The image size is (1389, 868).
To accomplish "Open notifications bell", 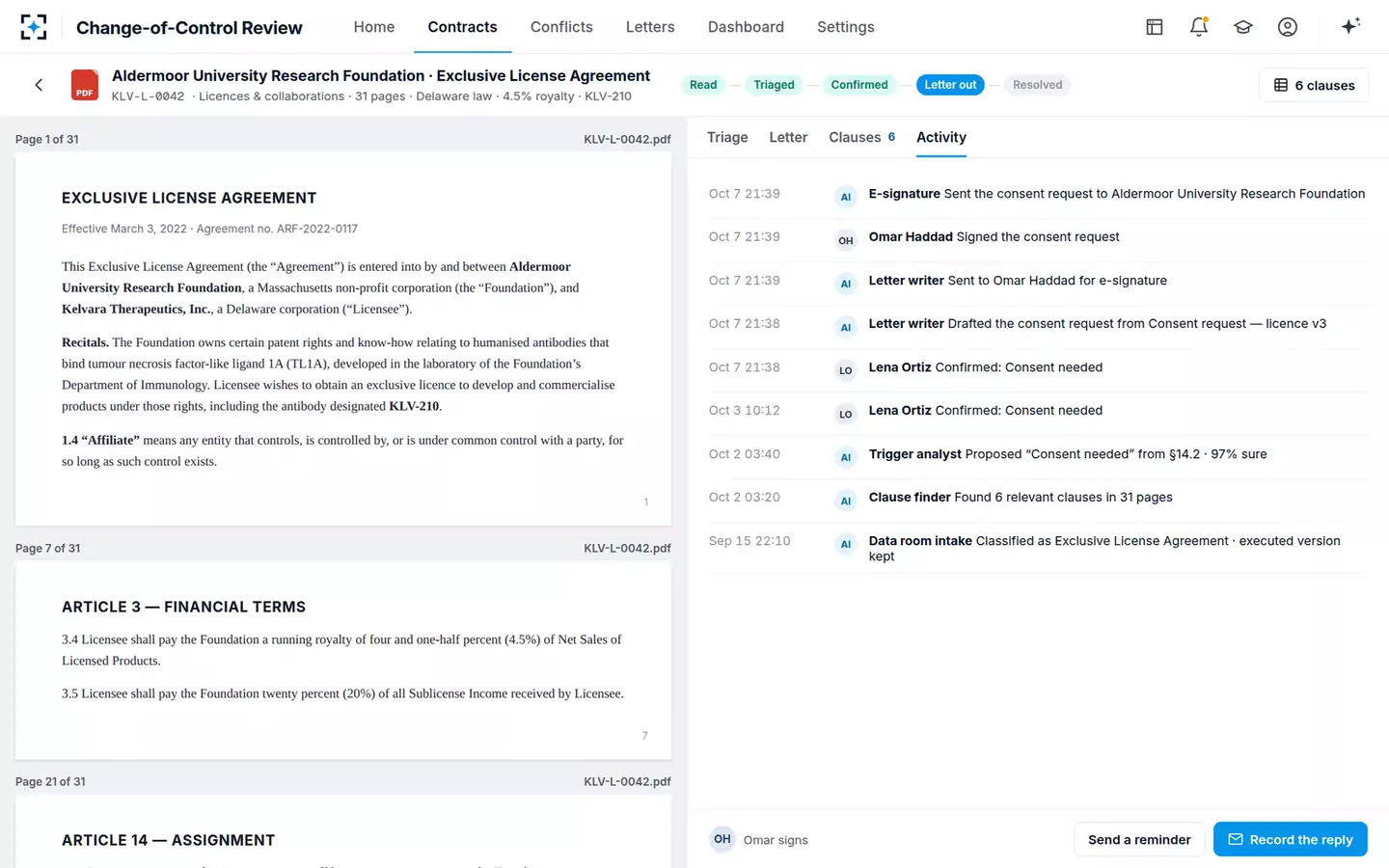I will pyautogui.click(x=1199, y=27).
